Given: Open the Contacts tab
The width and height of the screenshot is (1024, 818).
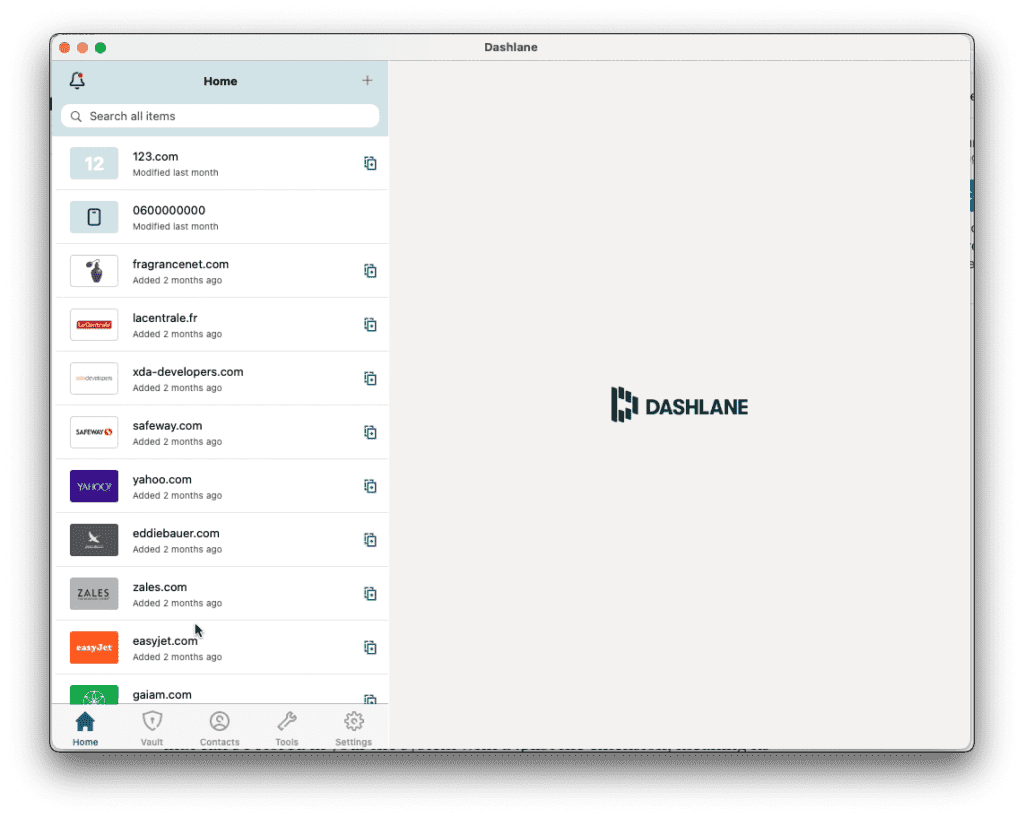Looking at the screenshot, I should (219, 729).
